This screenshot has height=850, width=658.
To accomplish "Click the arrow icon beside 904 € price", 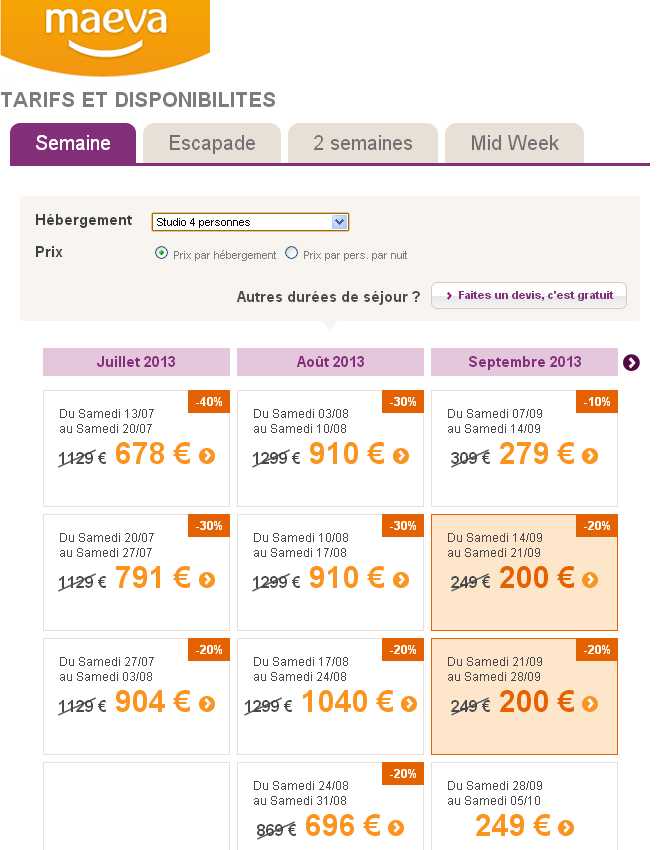I will pyautogui.click(x=207, y=704).
